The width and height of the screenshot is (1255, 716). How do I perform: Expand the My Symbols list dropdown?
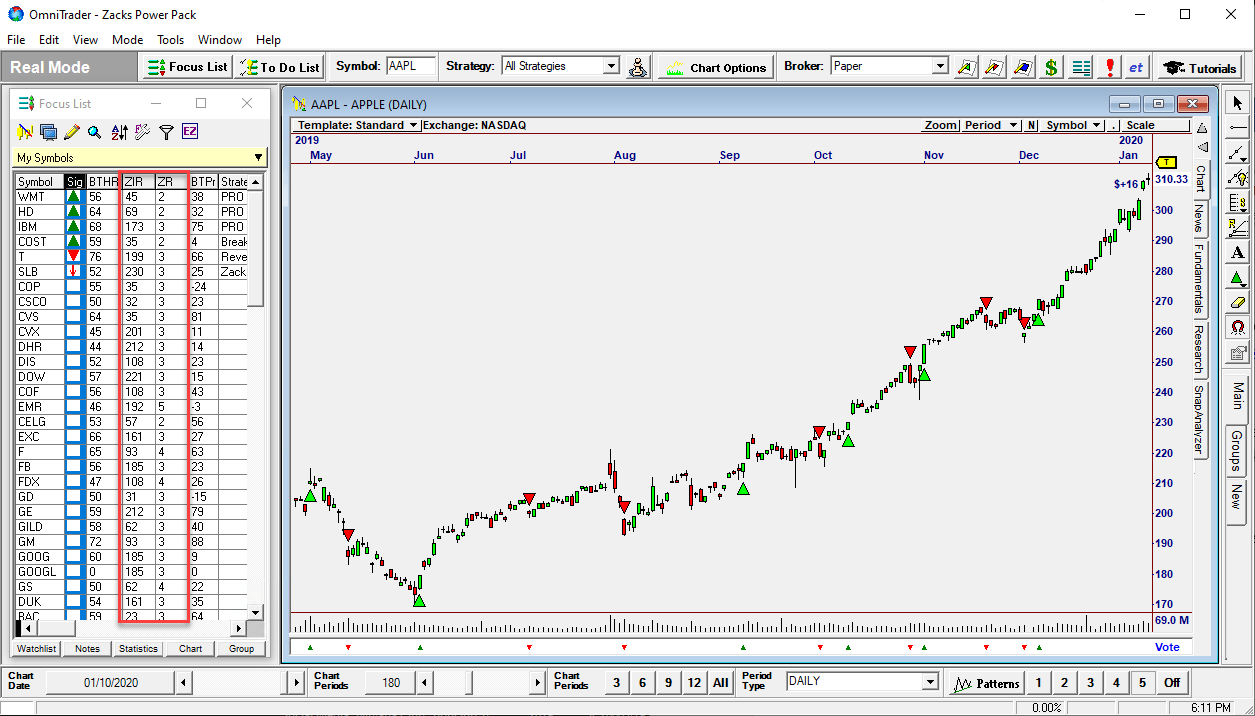tap(259, 158)
